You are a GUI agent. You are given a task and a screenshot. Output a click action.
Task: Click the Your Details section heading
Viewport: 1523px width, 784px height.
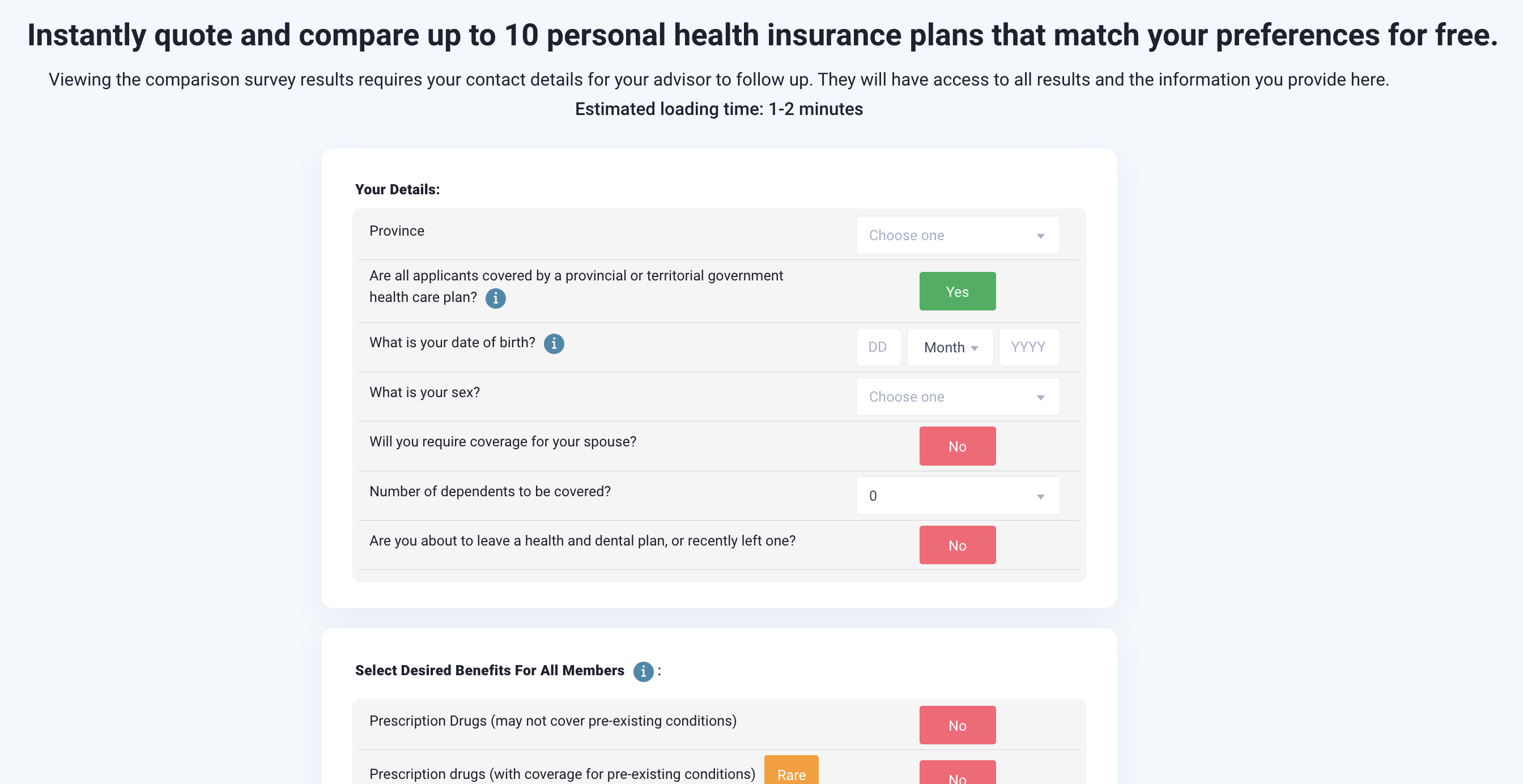[397, 189]
